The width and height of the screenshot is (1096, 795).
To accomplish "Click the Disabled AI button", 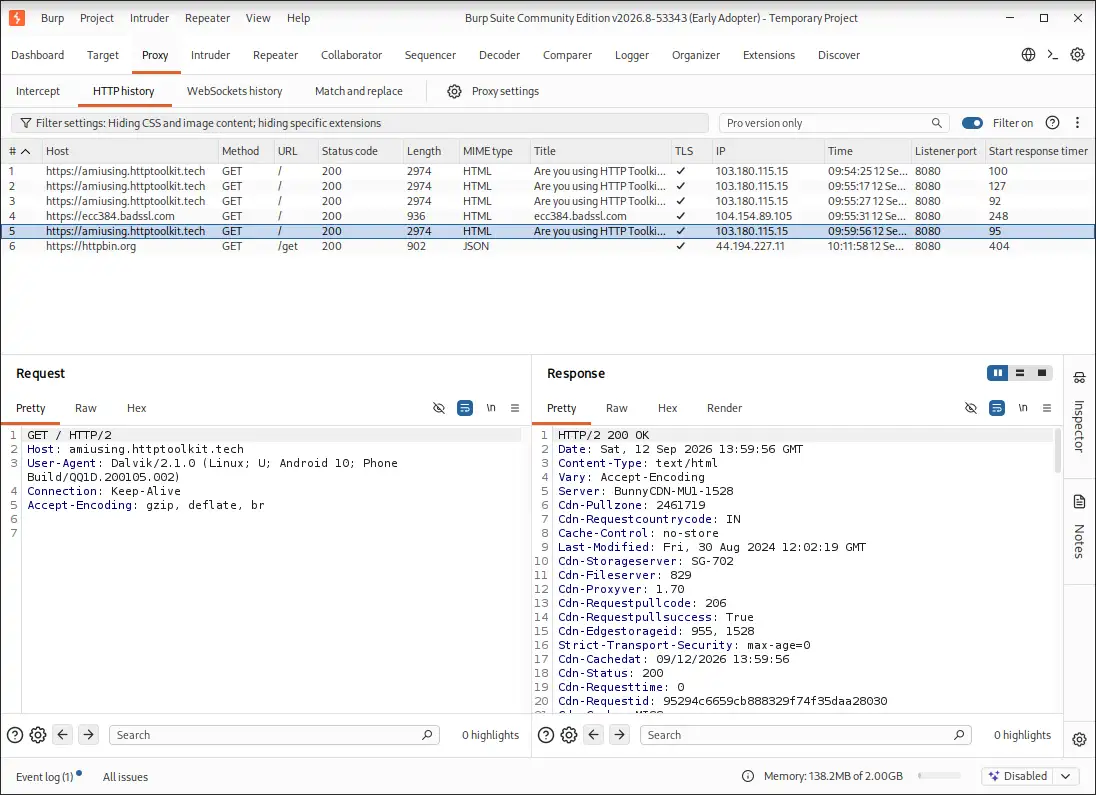I will click(1018, 776).
